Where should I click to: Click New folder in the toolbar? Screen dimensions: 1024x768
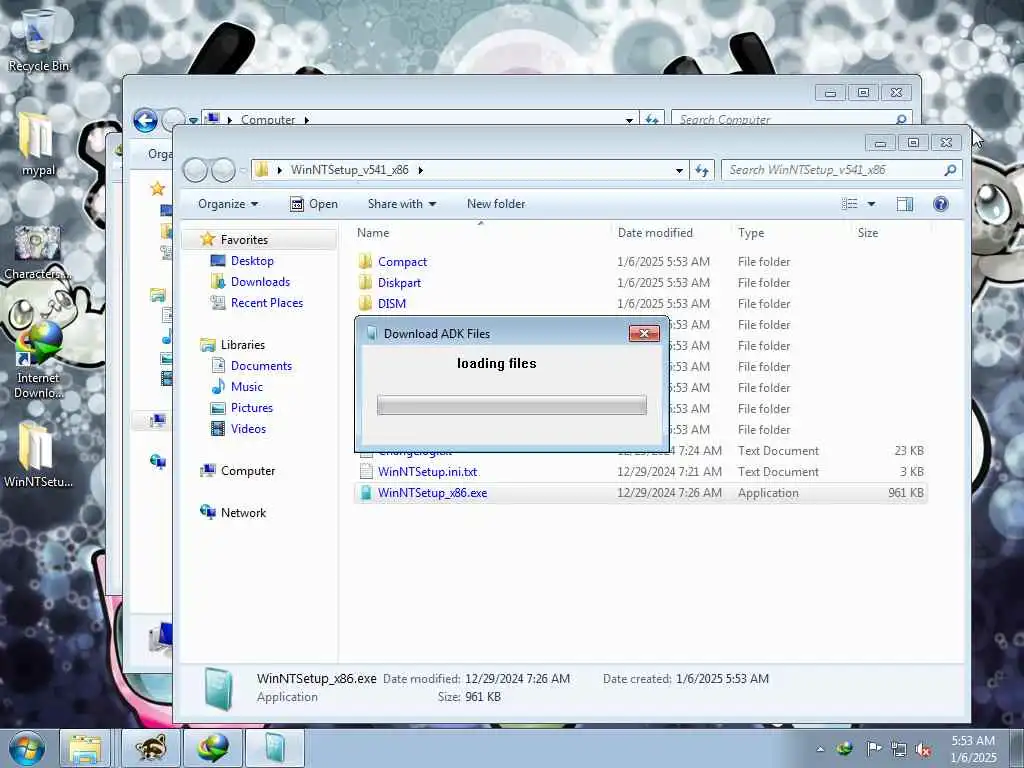[x=496, y=204]
